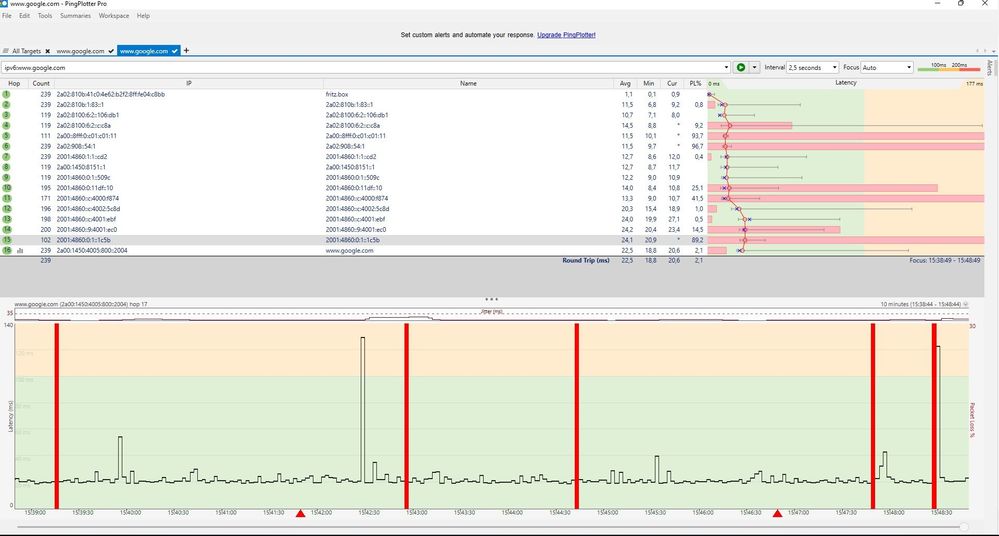Click the hop 10 green circle icon

click(x=6, y=188)
